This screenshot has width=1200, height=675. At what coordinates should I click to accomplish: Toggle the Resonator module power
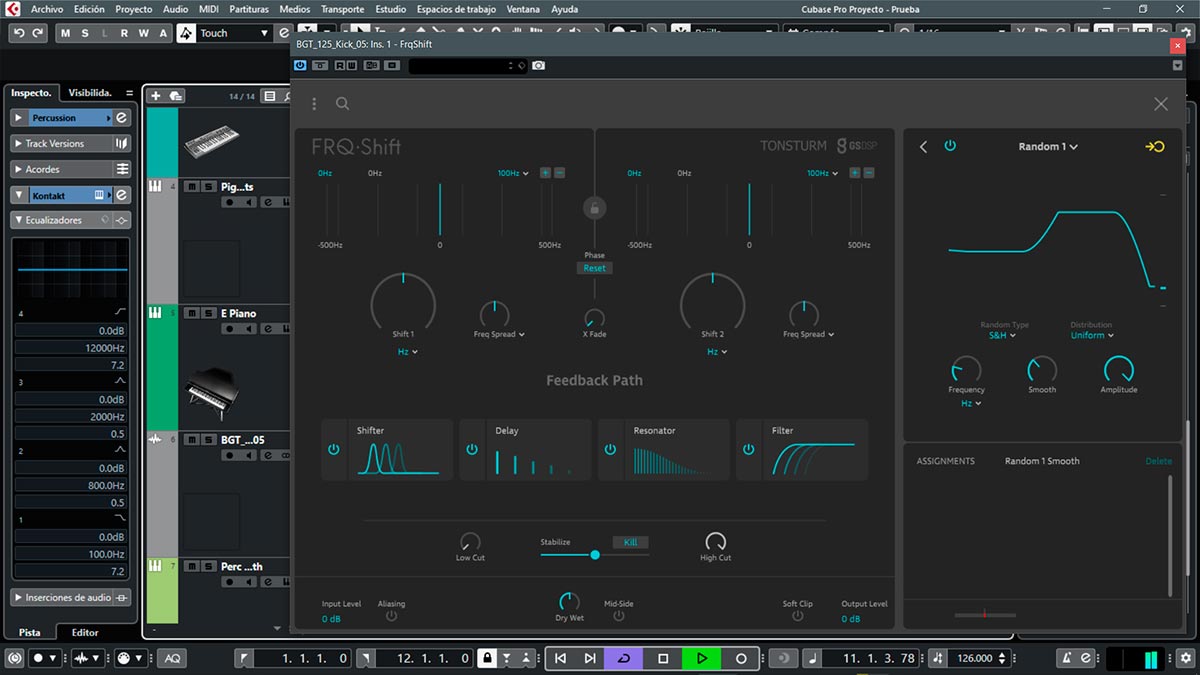[x=610, y=450]
